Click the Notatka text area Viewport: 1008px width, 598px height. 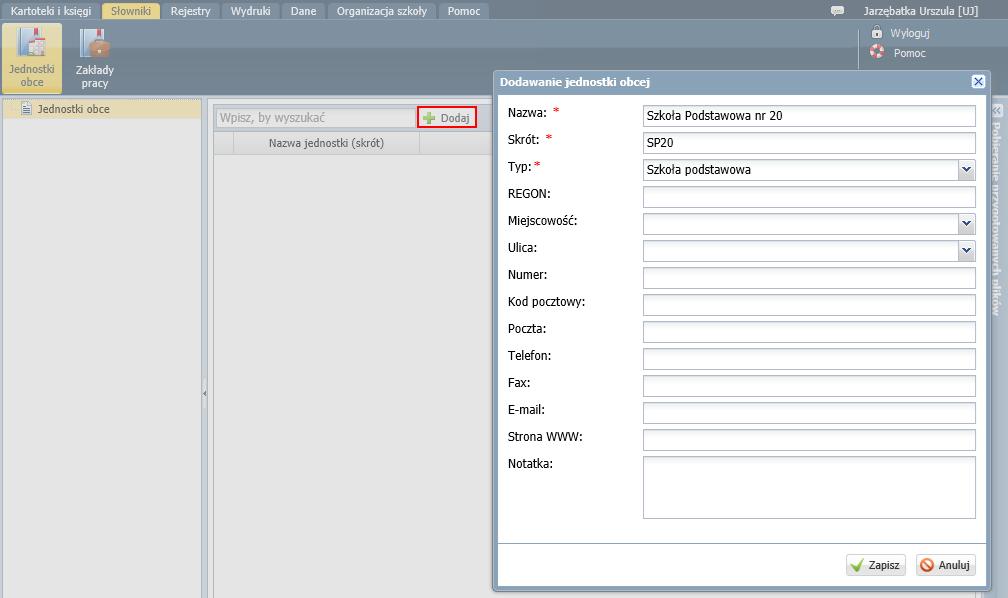(x=809, y=487)
